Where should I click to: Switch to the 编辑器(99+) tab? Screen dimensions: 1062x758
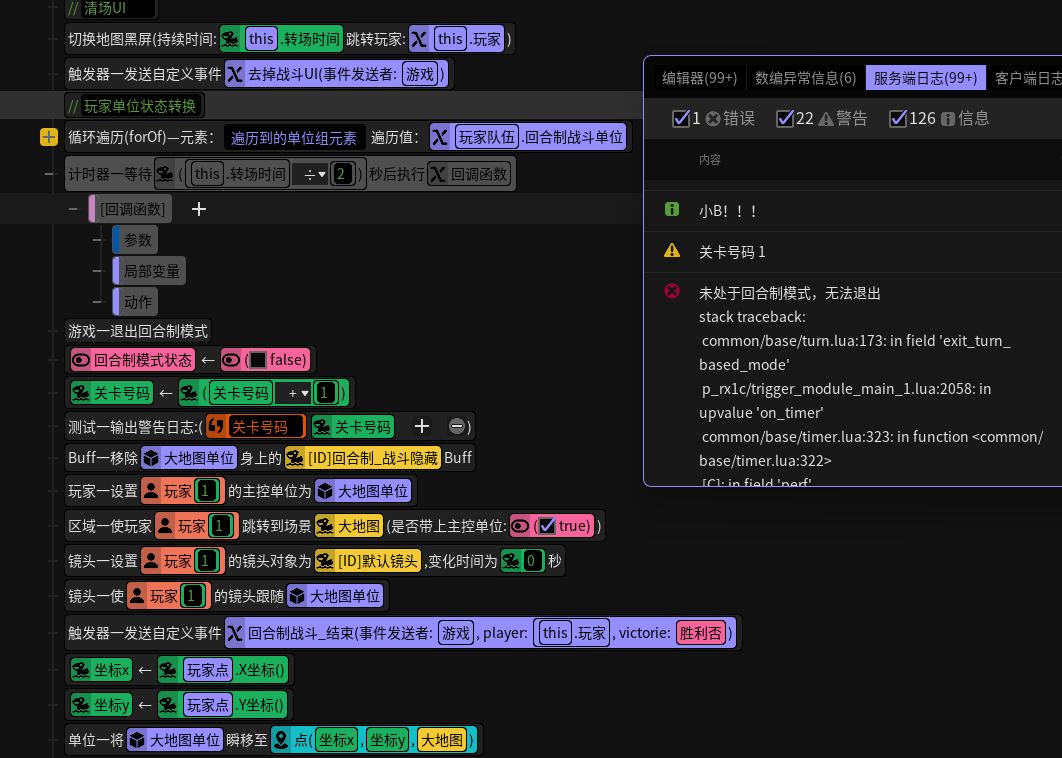pyautogui.click(x=700, y=78)
